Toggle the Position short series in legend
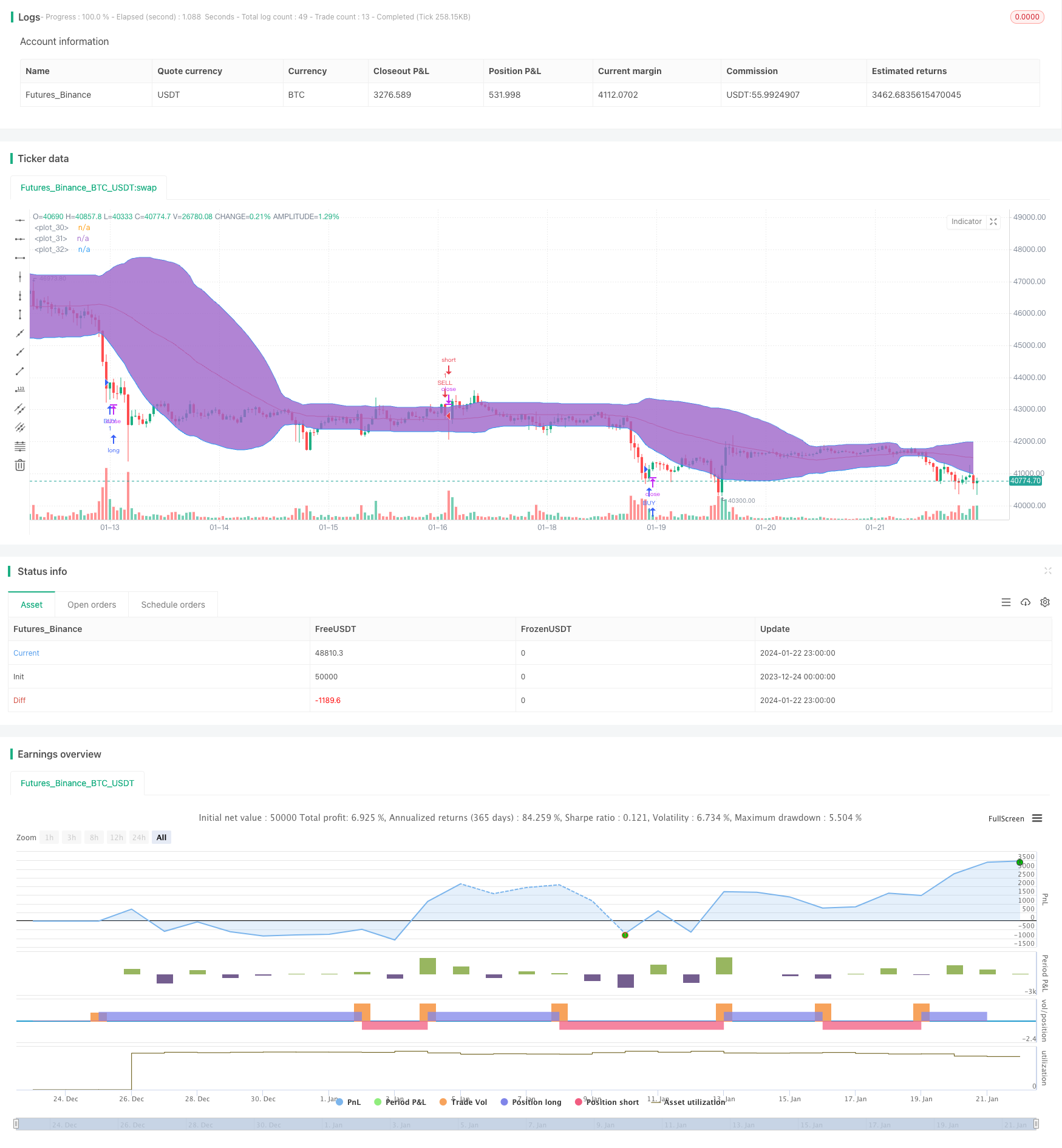 607,1102
